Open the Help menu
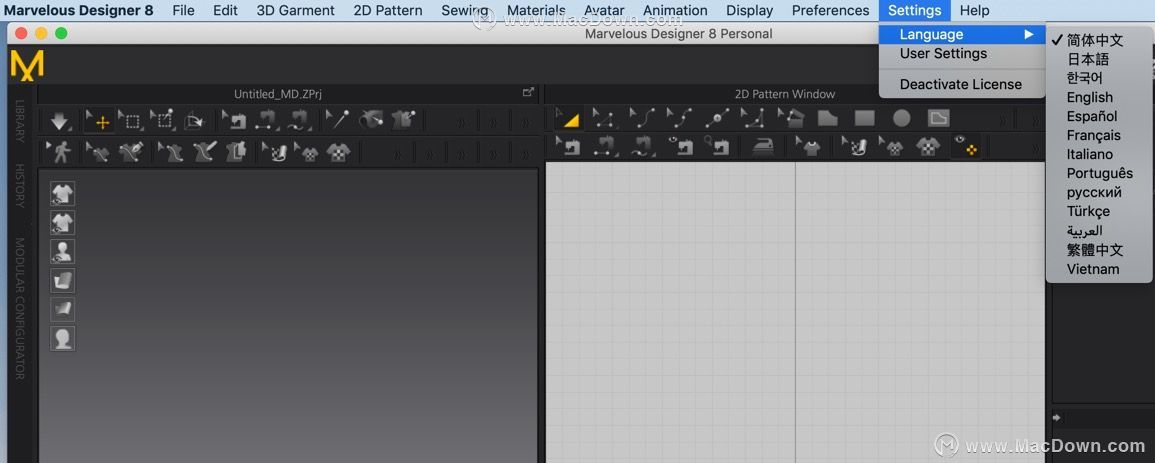 point(975,10)
